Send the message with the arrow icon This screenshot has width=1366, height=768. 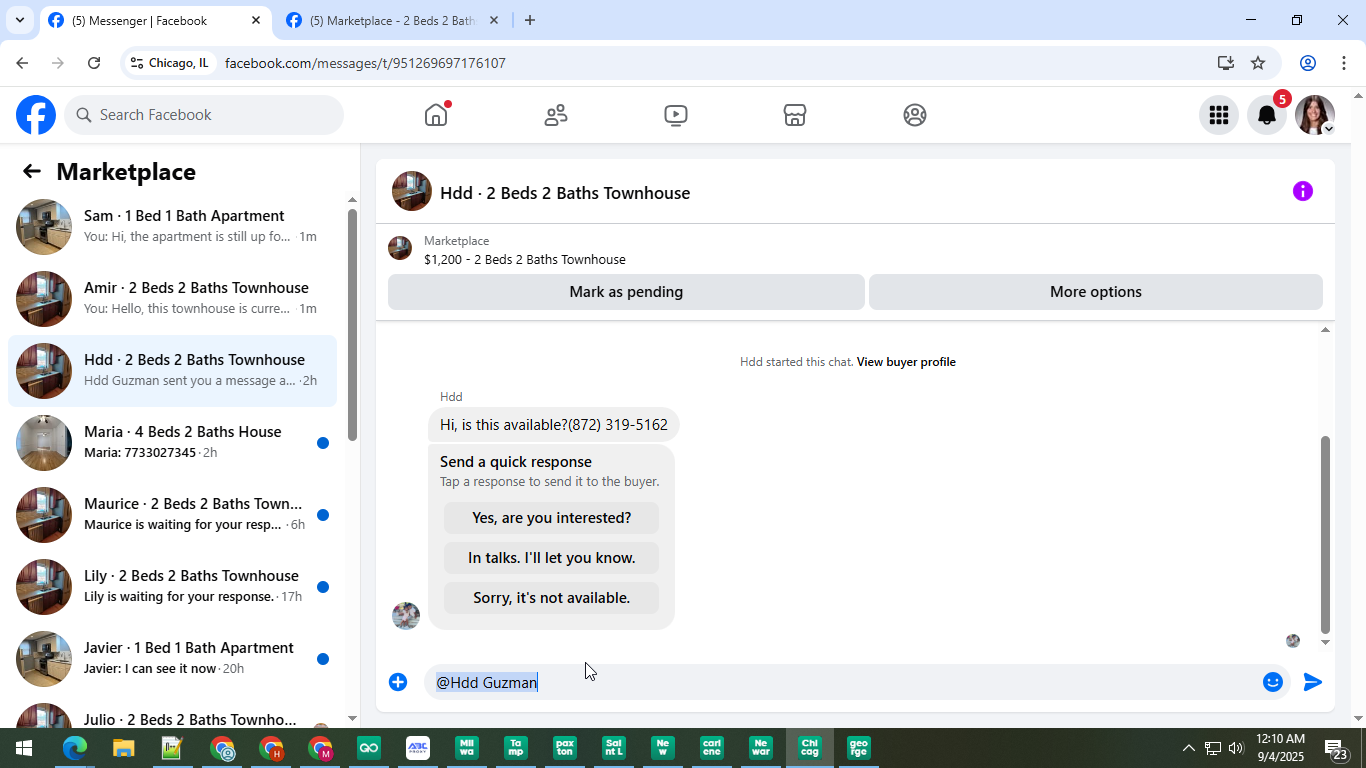pos(1313,682)
